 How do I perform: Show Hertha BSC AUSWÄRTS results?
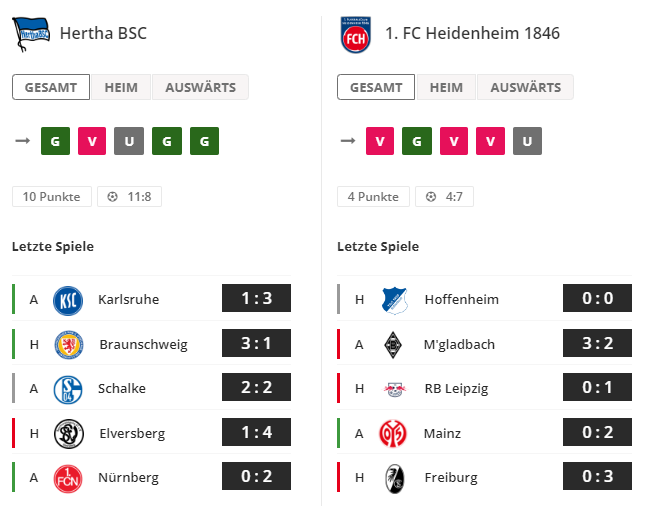200,87
